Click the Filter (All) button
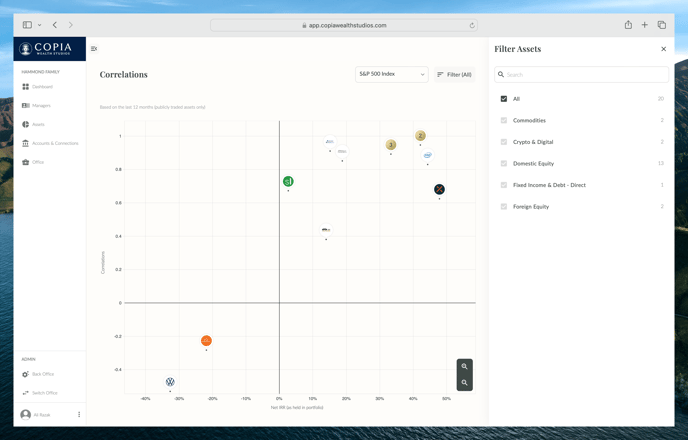This screenshot has width=688, height=440. [454, 74]
